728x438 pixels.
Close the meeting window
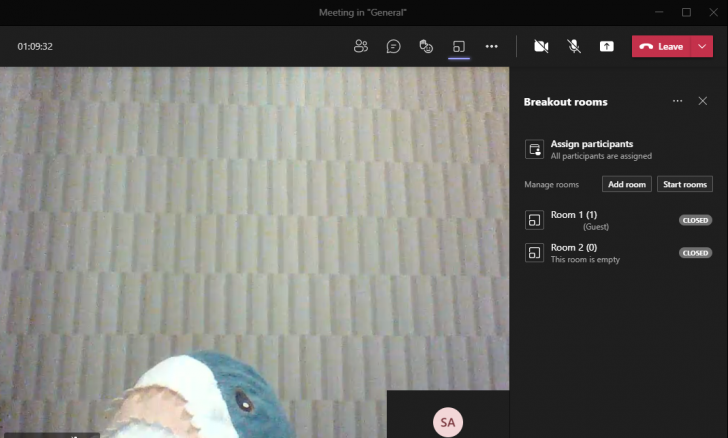pyautogui.click(x=714, y=13)
